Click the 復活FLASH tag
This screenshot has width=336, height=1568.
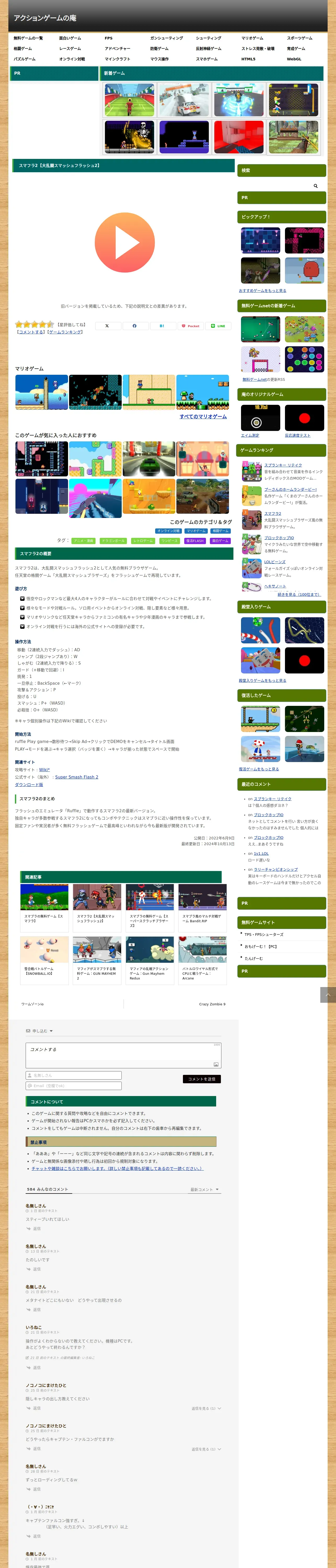tap(195, 540)
